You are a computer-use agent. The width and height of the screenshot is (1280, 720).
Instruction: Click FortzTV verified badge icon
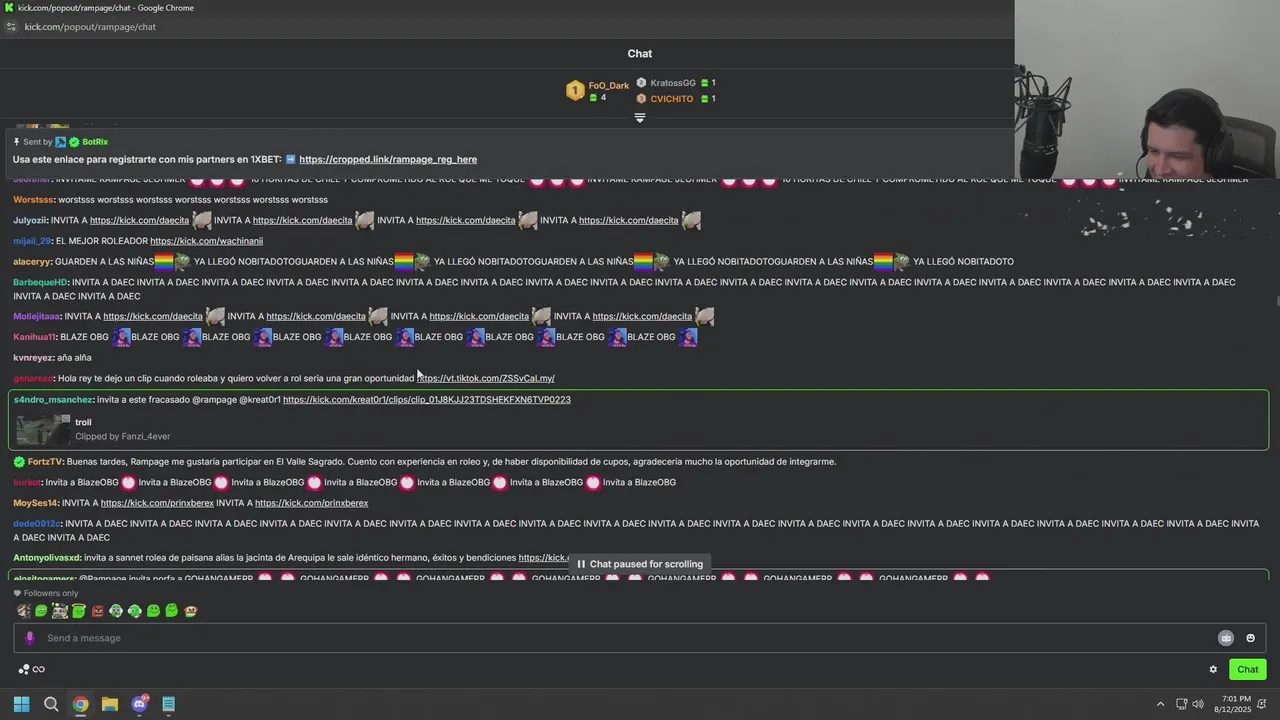(19, 462)
